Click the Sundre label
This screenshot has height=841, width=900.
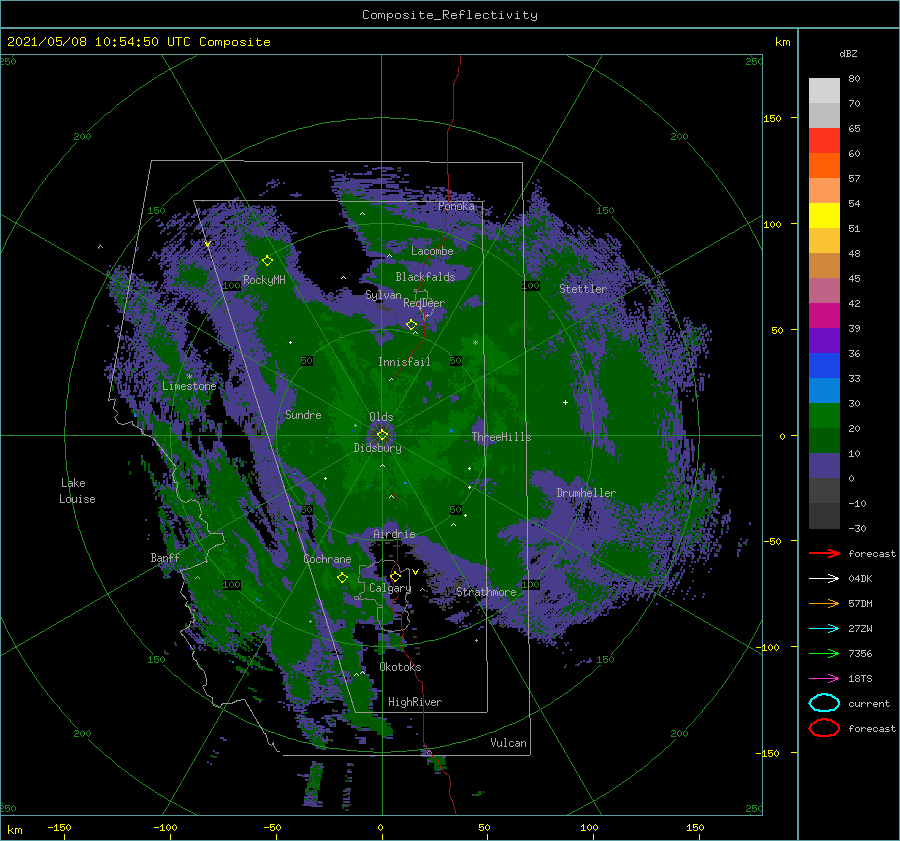(303, 415)
